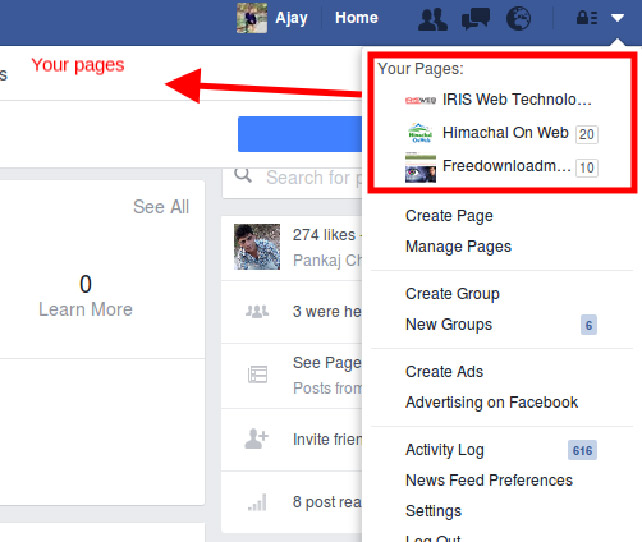The image size is (642, 542).
Task: Click Himachal On Web badge 20
Action: click(x=586, y=134)
